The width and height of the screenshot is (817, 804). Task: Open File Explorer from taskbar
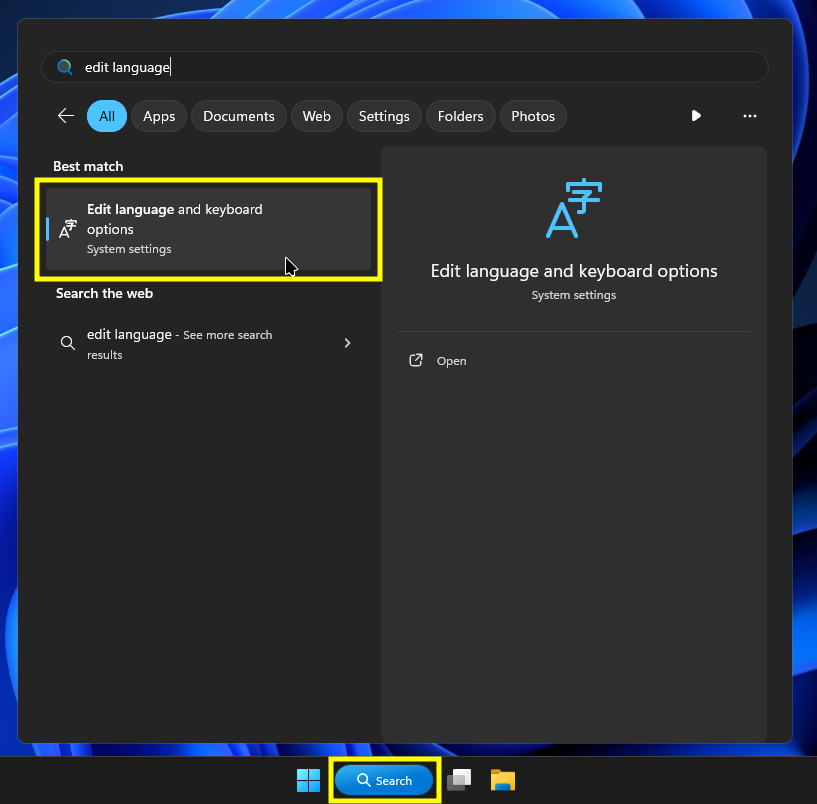pos(502,780)
